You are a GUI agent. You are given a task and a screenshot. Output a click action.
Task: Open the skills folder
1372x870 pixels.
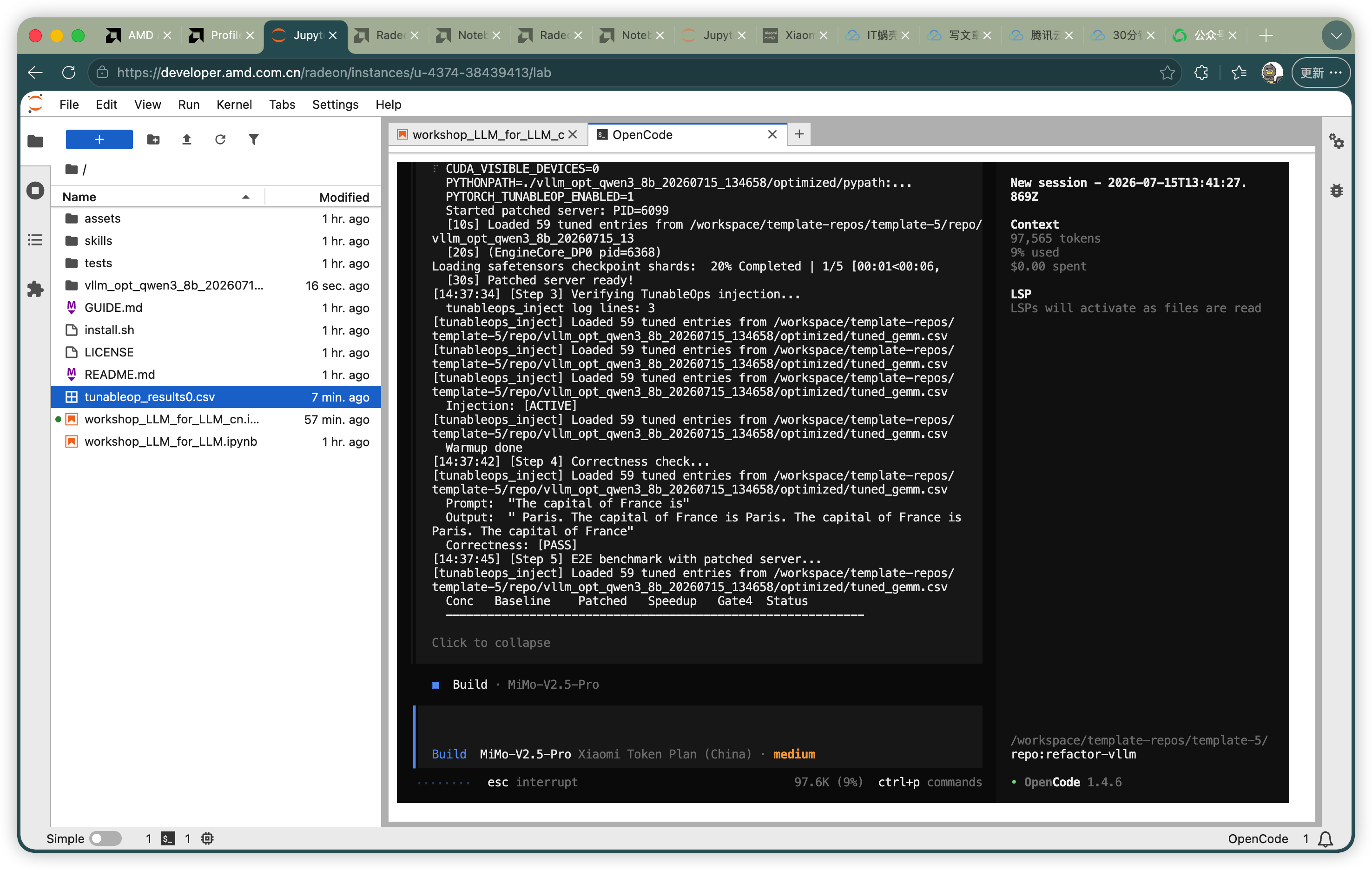[x=216, y=241]
